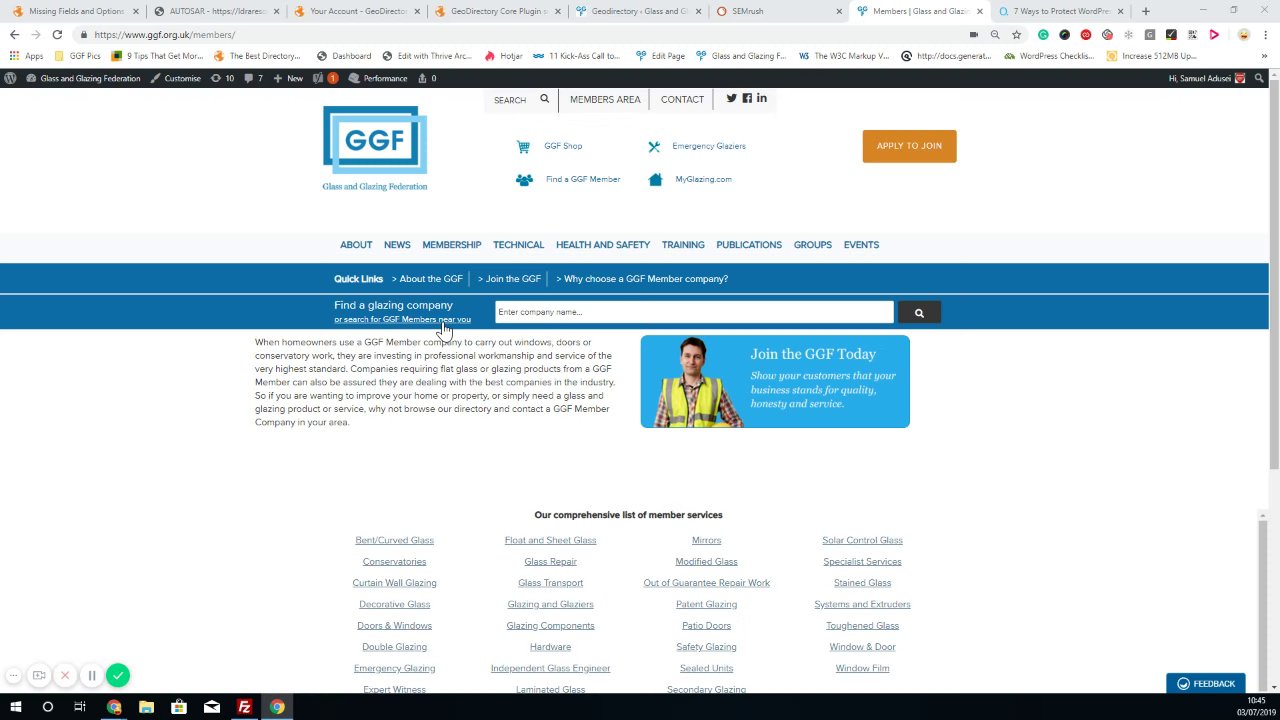1280x720 pixels.
Task: Click or search for GGF Members near you
Action: pos(402,320)
